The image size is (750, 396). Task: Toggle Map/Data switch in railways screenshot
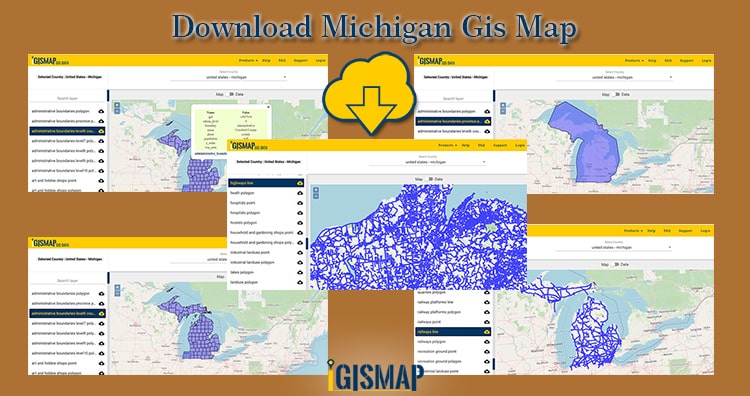615,264
